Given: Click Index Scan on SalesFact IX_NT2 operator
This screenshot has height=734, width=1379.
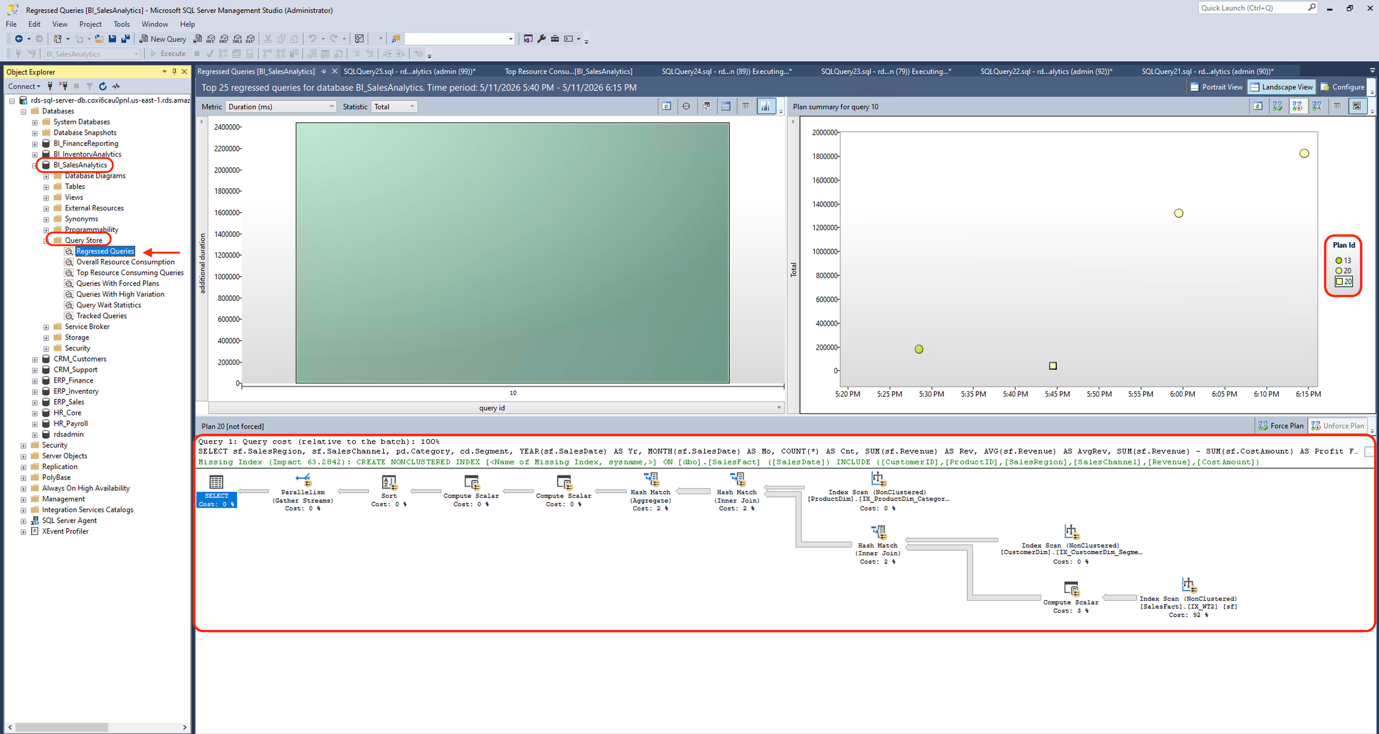Looking at the screenshot, I should 1188,598.
